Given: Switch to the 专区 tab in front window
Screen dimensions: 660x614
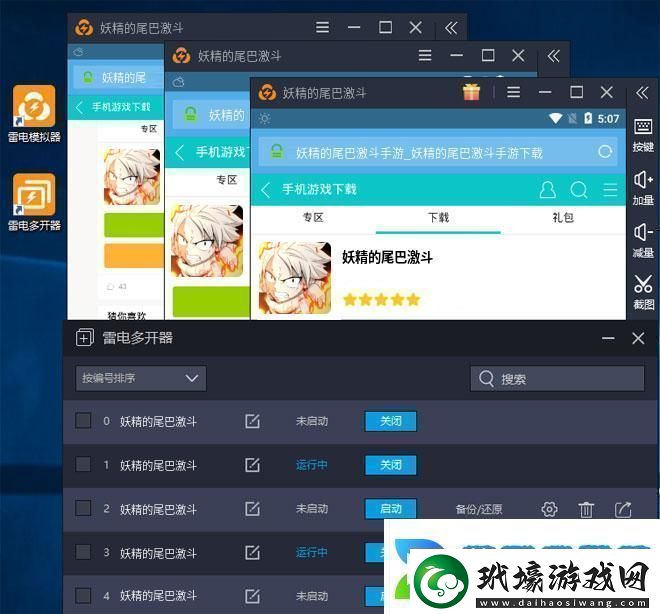Looking at the screenshot, I should tap(313, 218).
